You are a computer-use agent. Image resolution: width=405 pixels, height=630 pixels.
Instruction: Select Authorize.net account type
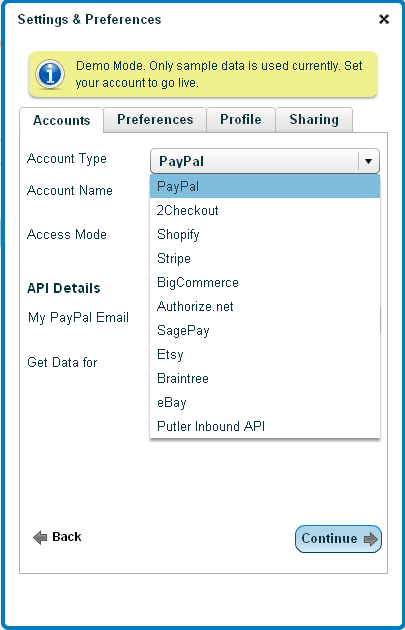[265, 307]
